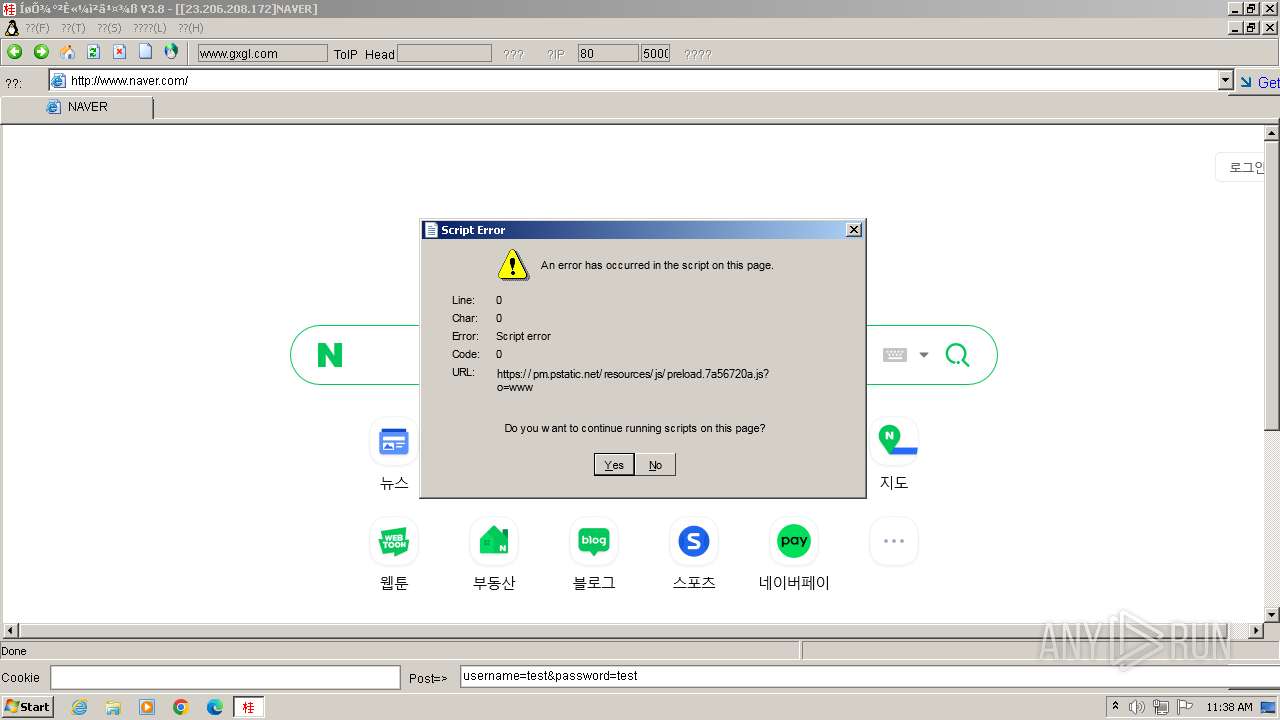Open the ??(F) menu

37,28
